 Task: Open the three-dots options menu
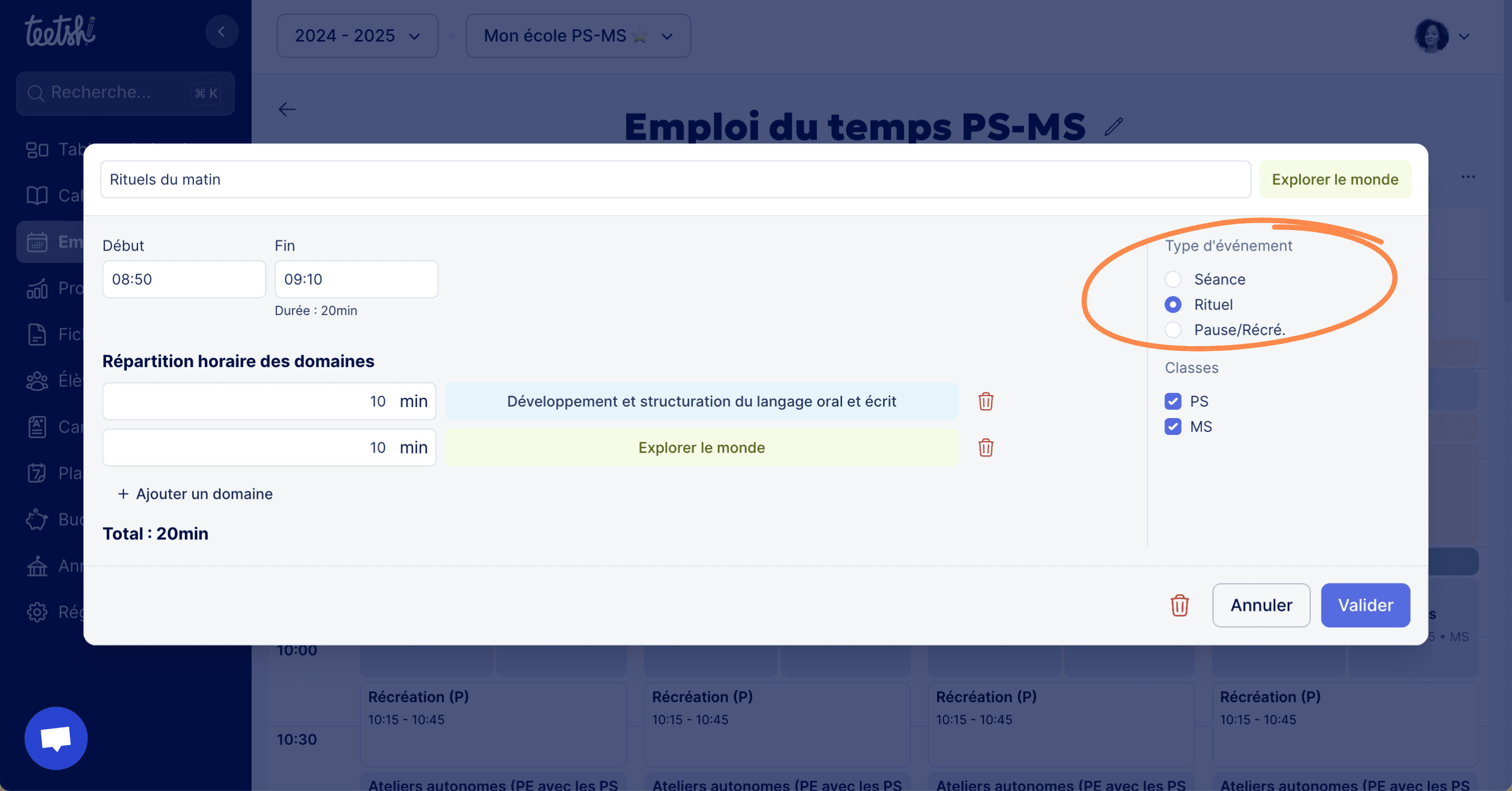click(1468, 177)
